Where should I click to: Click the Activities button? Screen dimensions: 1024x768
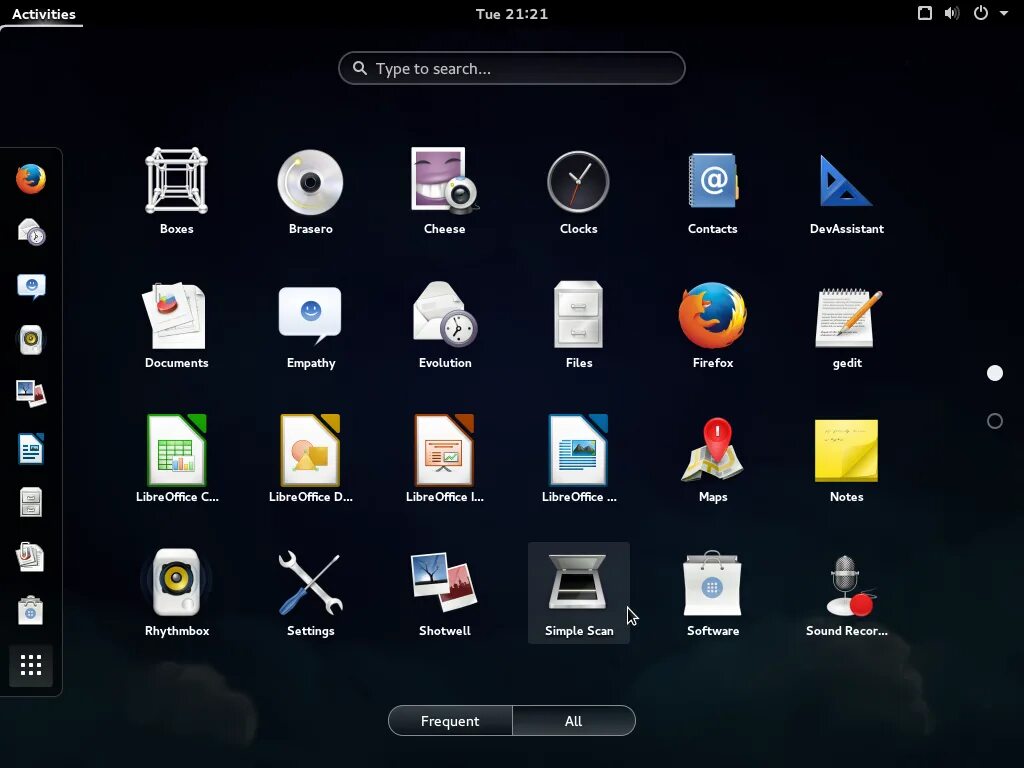(x=43, y=14)
